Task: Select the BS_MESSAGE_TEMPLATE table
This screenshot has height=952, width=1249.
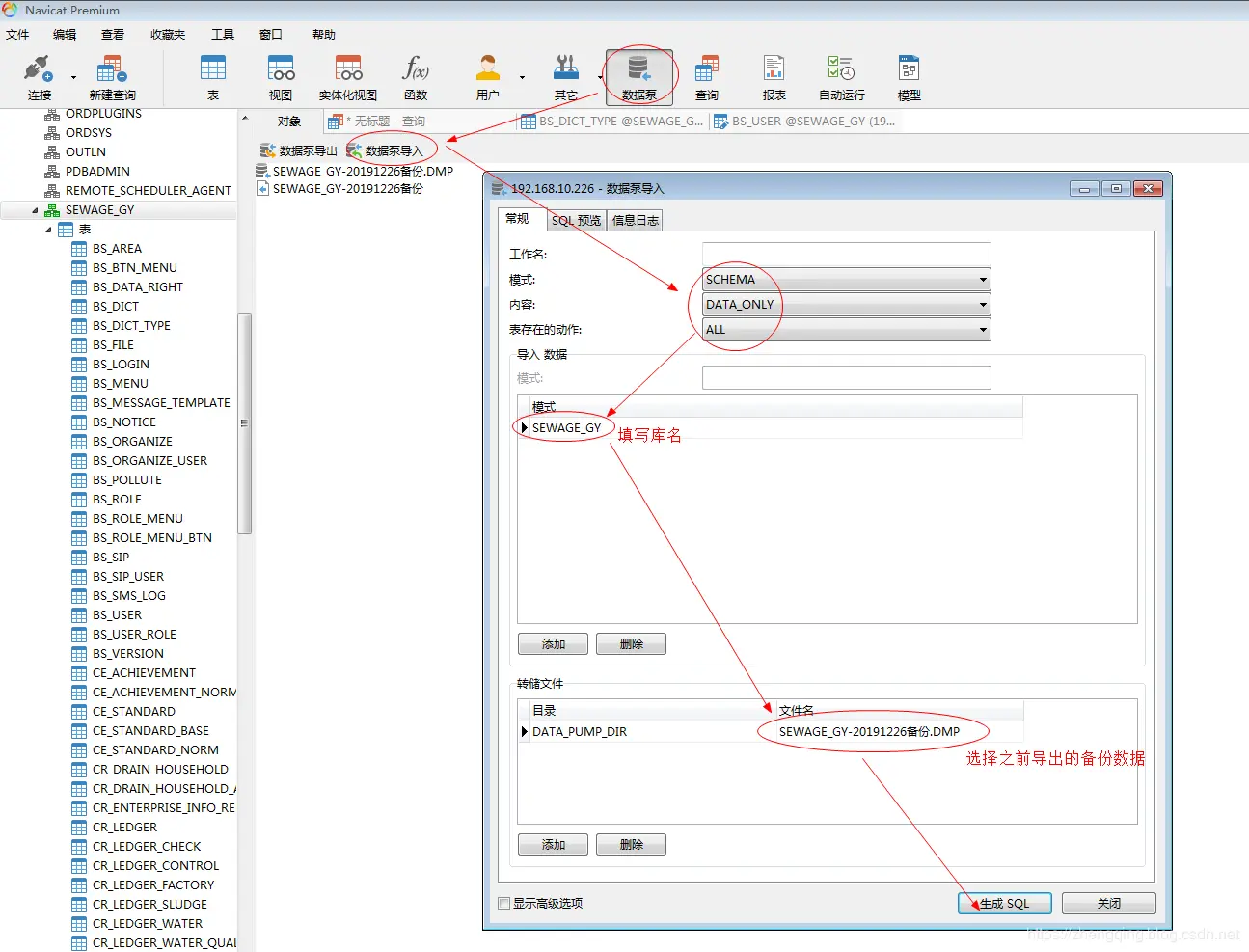Action: coord(161,403)
